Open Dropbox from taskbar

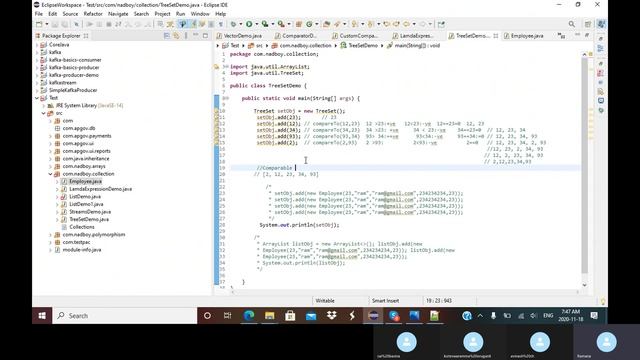pos(331,316)
